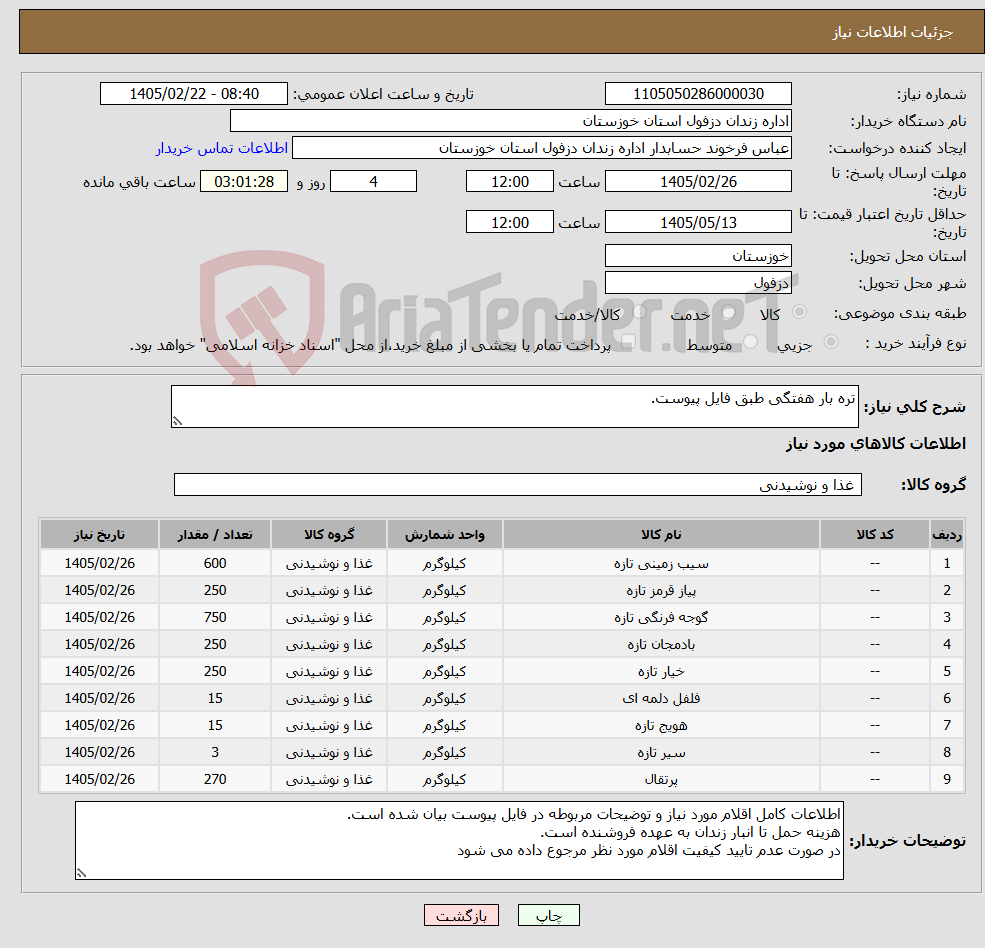Click the item name خیار تازه
The width and height of the screenshot is (985, 948).
[x=661, y=672]
